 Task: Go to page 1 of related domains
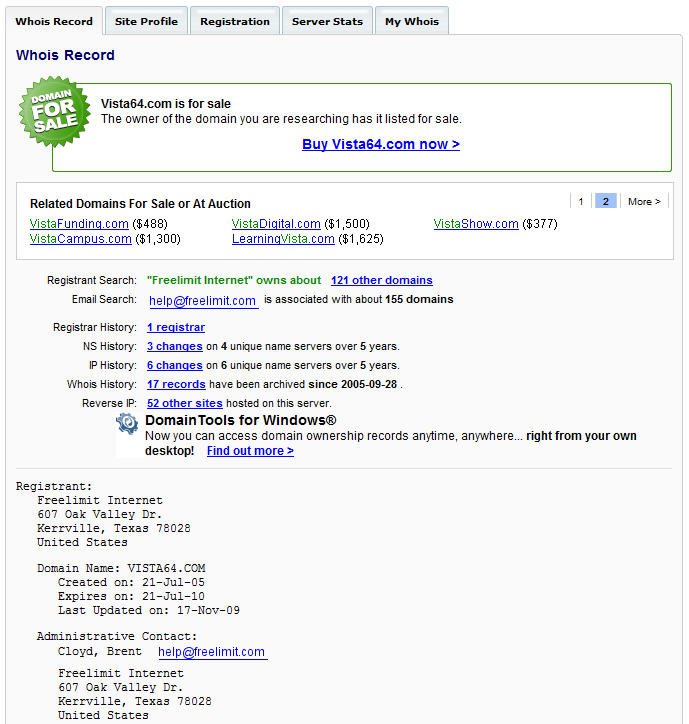[581, 201]
